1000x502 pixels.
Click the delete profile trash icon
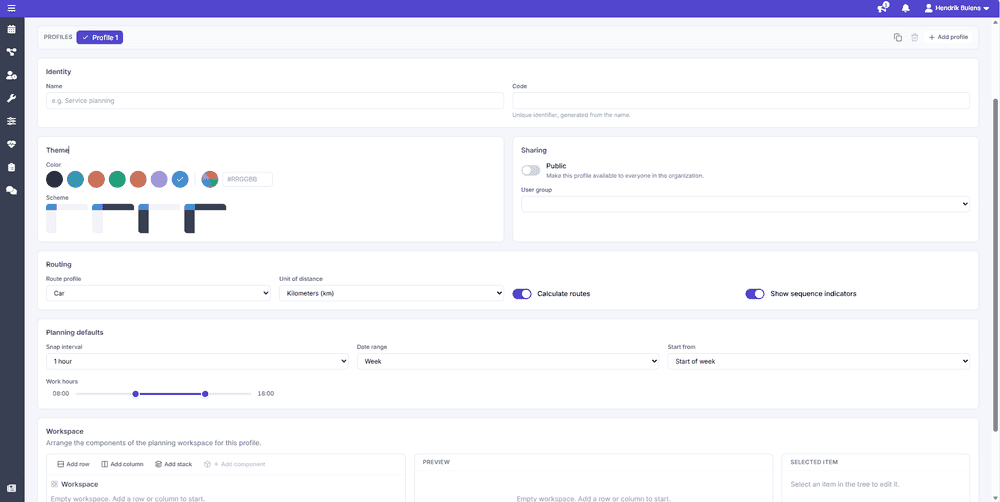(915, 38)
